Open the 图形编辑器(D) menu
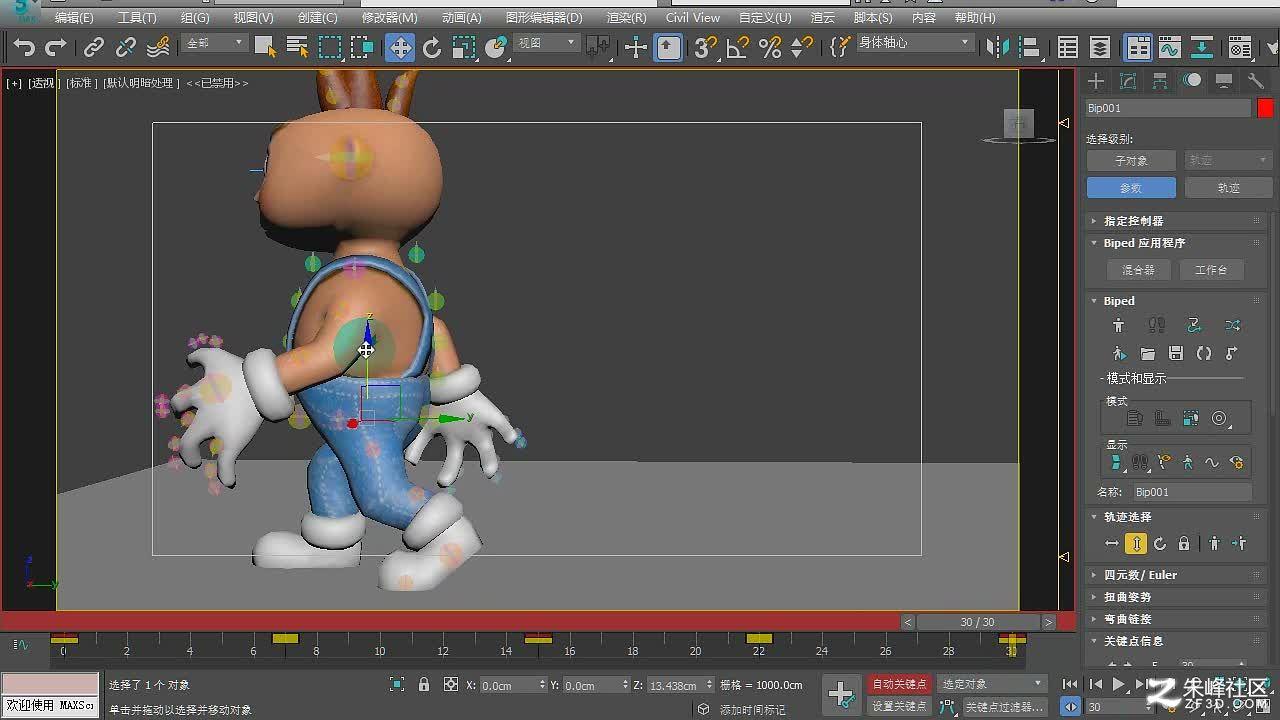 [x=544, y=18]
